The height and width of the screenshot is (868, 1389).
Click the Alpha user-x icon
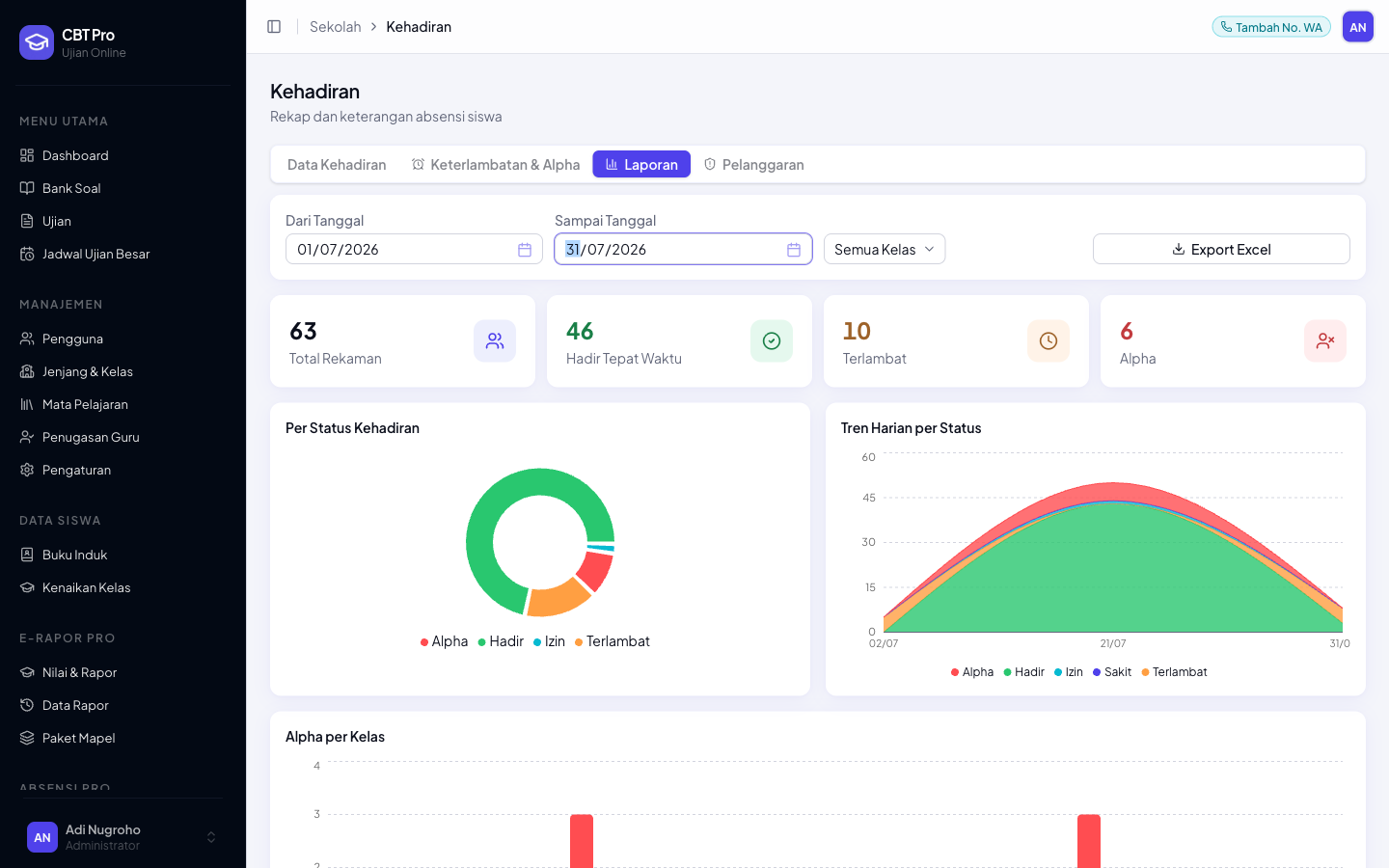tap(1325, 341)
